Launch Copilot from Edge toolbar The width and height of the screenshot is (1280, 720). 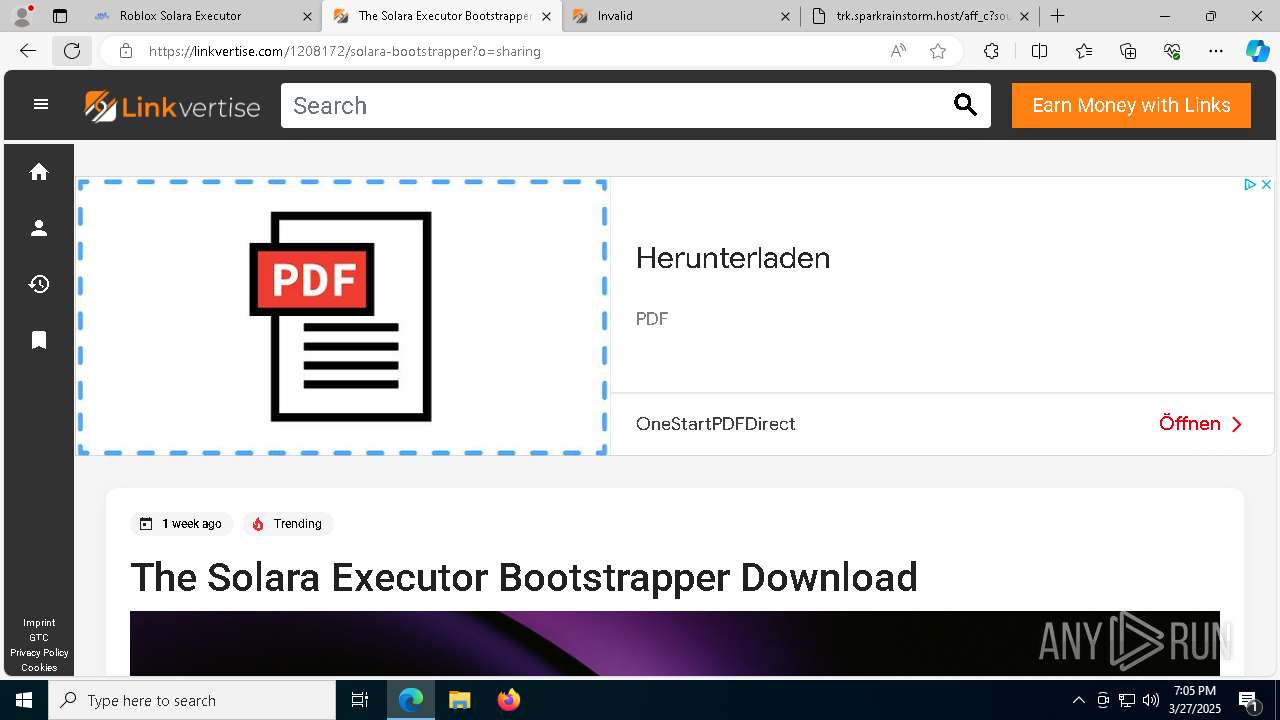pyautogui.click(x=1257, y=51)
